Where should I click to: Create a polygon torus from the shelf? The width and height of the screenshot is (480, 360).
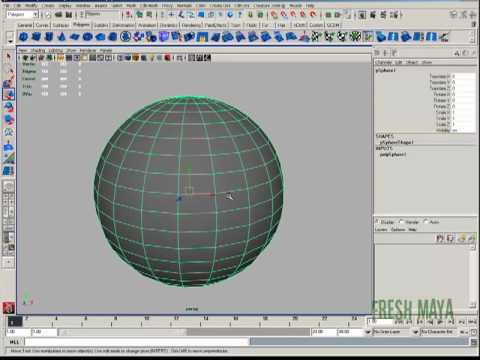(x=87, y=37)
